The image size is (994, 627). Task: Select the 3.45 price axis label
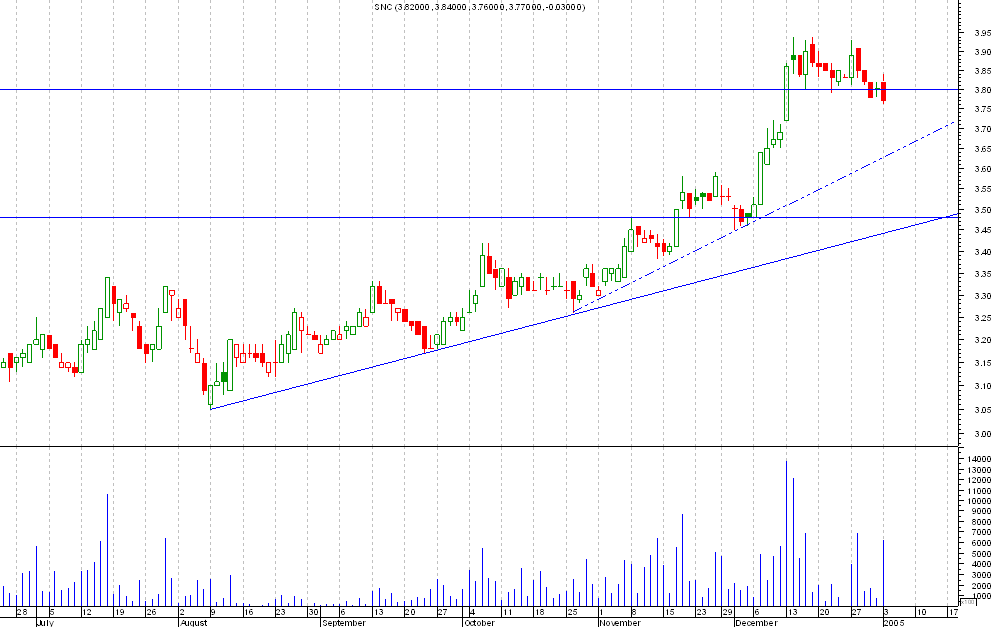click(983, 230)
